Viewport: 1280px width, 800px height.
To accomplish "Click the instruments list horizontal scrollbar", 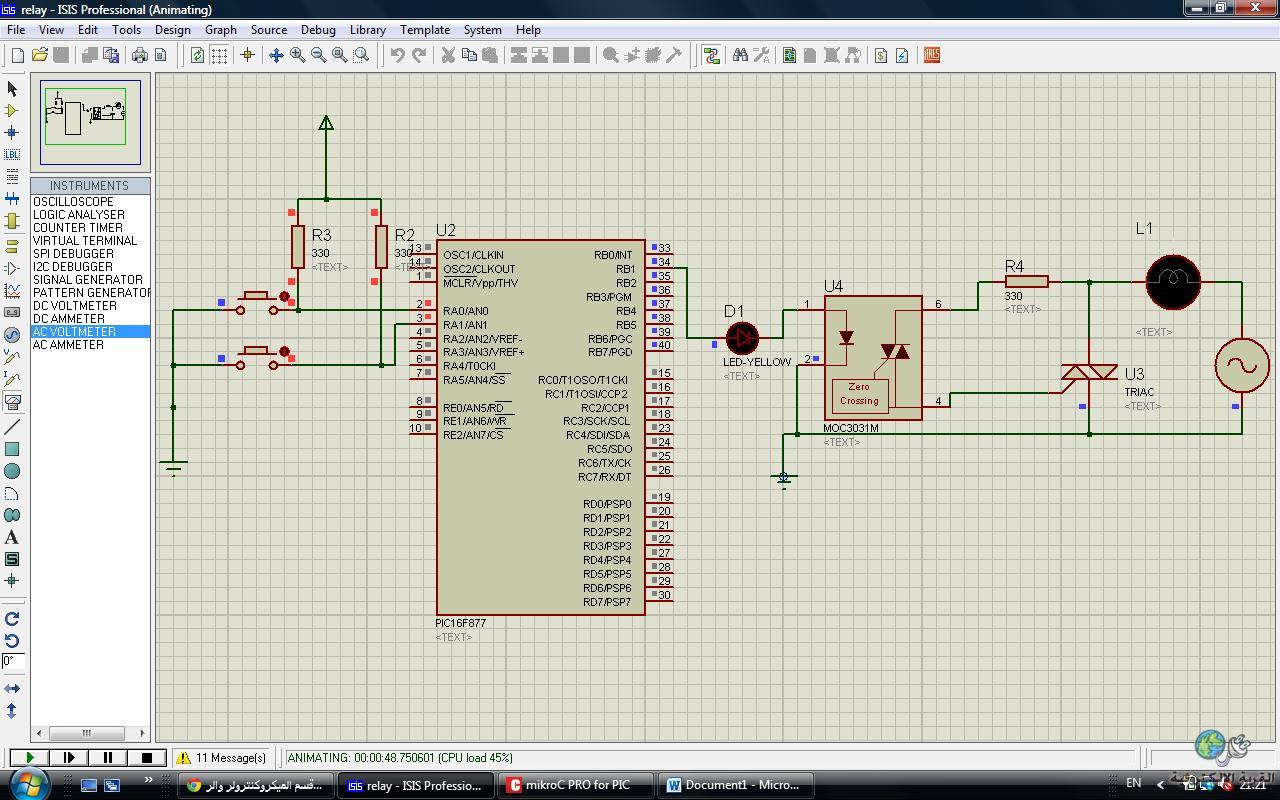I will click(89, 733).
